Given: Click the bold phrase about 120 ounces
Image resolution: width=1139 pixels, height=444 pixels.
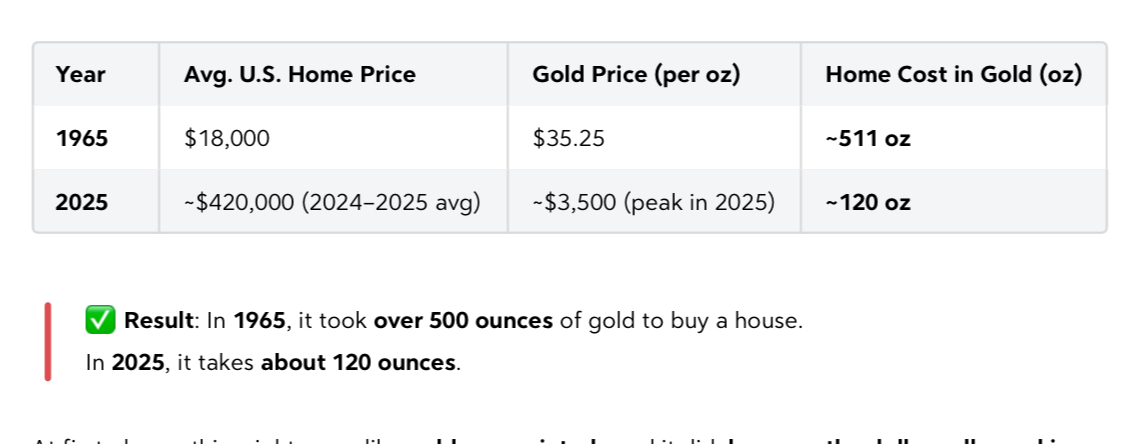Looking at the screenshot, I should (x=358, y=362).
